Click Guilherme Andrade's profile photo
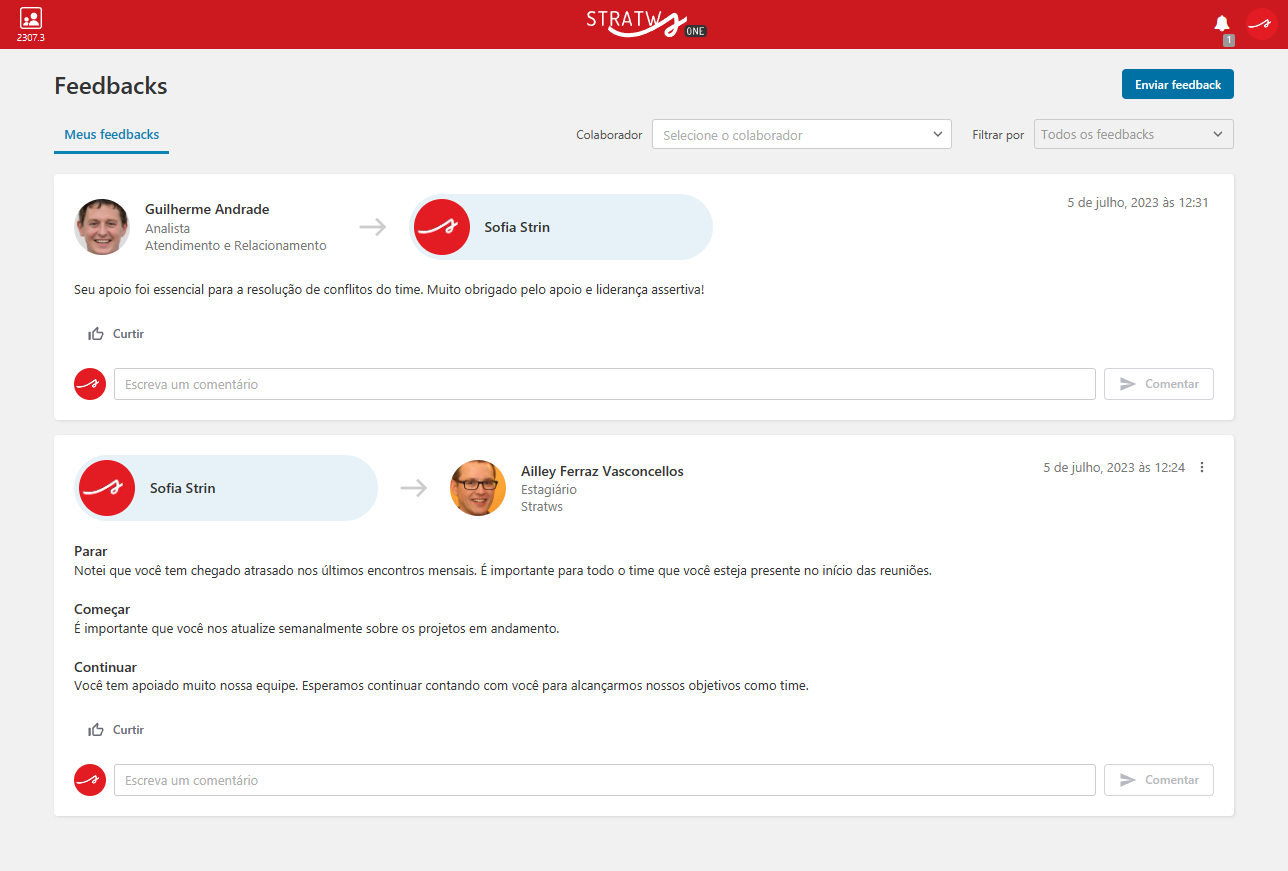1288x871 pixels. (x=102, y=227)
